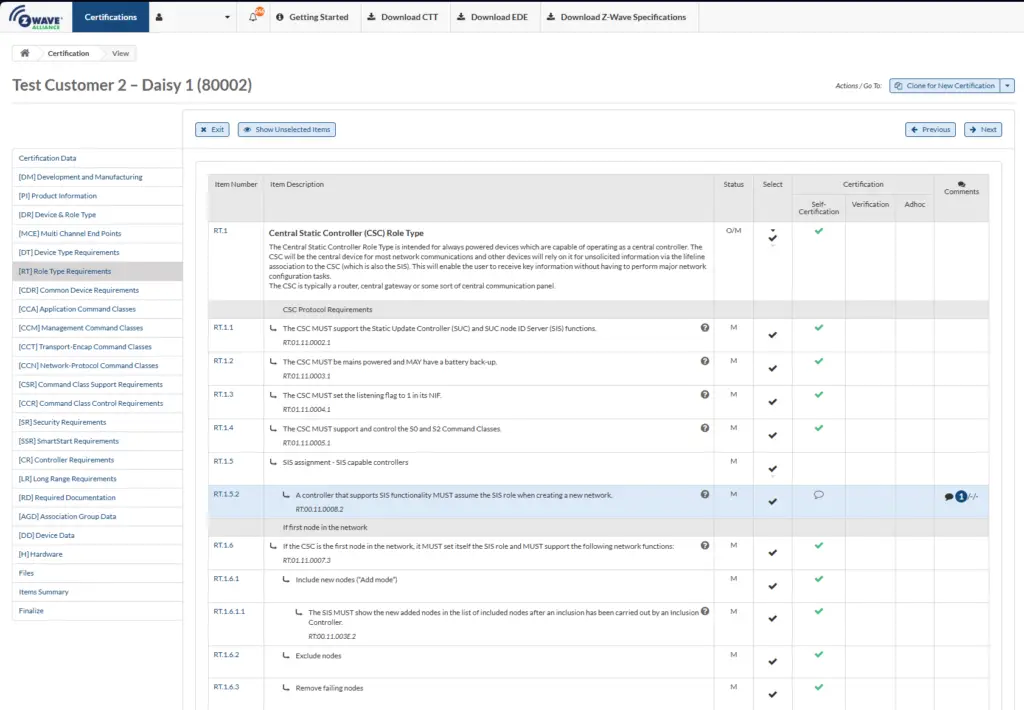Open comments counter for RT.1.5.2 row
1024x710 pixels.
click(x=961, y=496)
